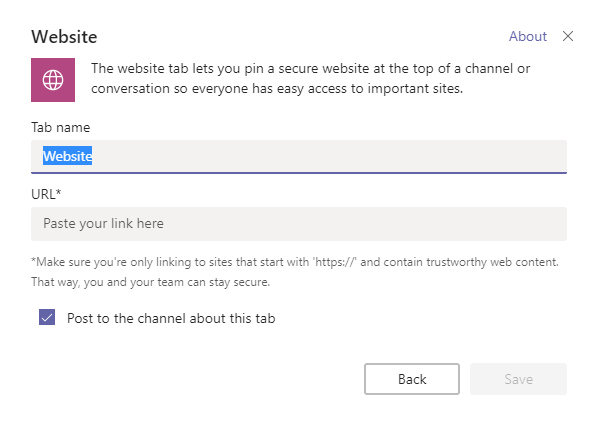Uncheck Post to the channel checkbox

pos(47,317)
